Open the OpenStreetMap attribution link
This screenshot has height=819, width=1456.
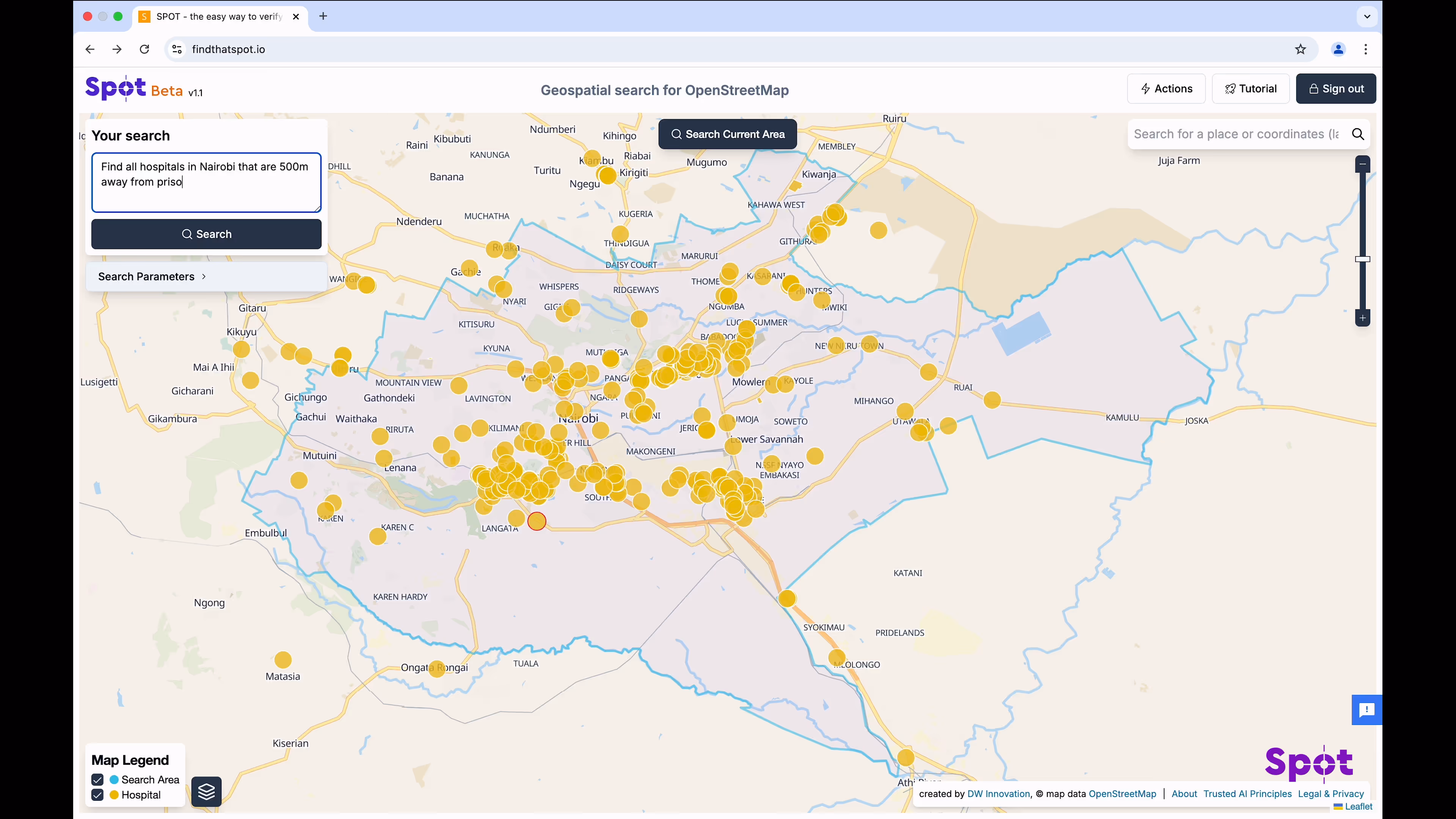(1122, 794)
